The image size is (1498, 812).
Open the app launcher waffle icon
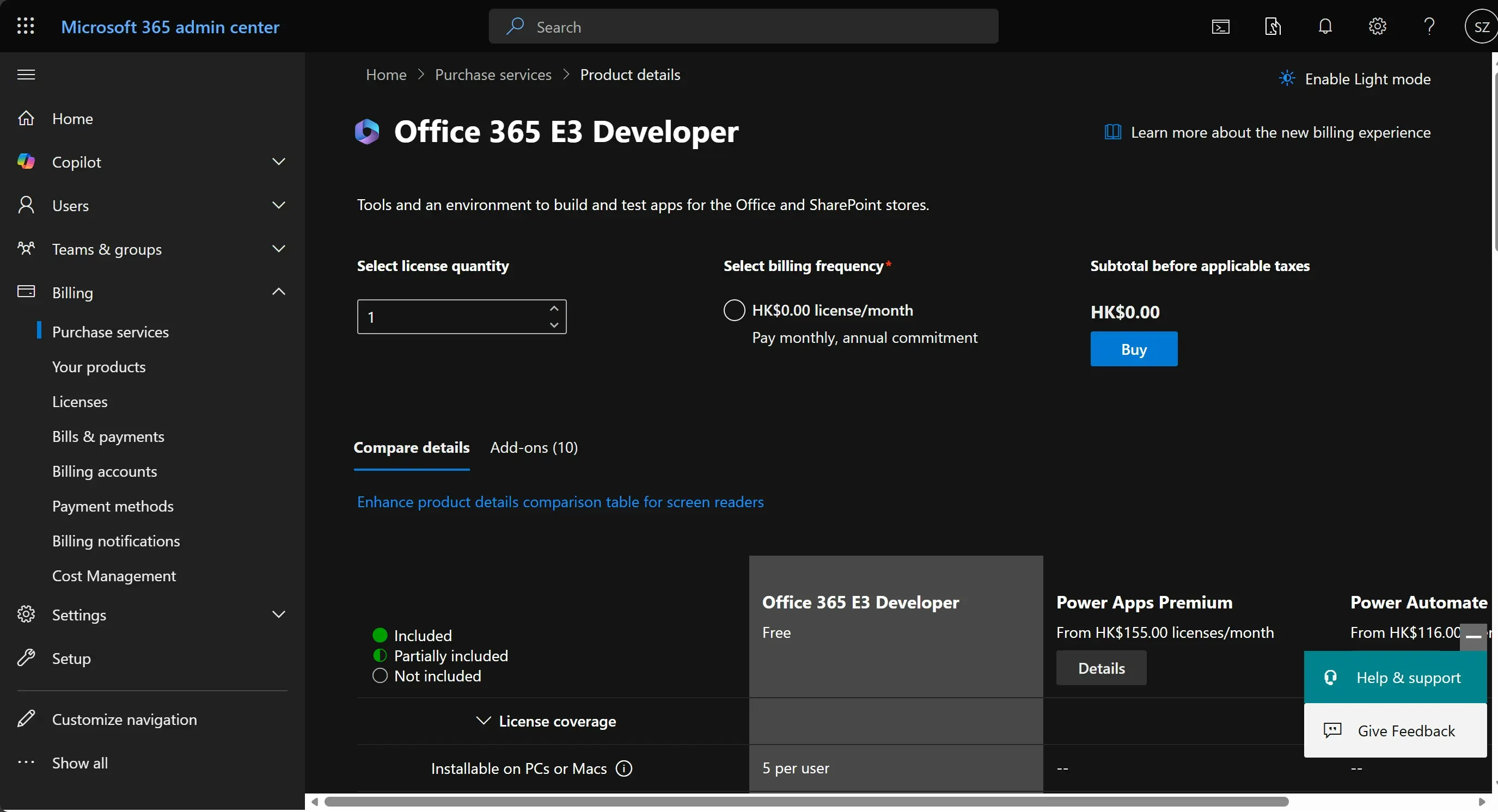(26, 26)
